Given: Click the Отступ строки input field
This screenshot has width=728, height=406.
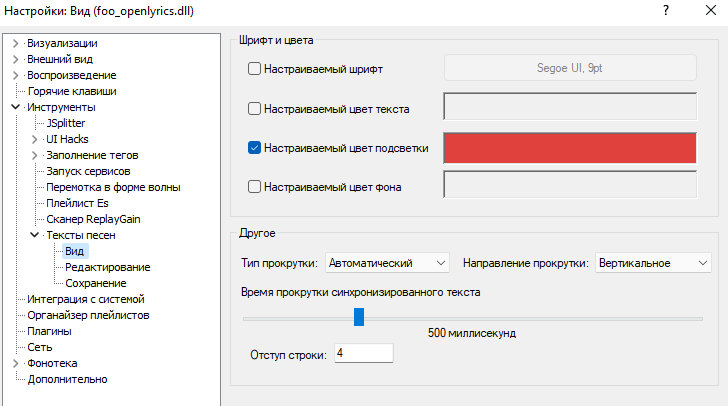Looking at the screenshot, I should coord(364,353).
